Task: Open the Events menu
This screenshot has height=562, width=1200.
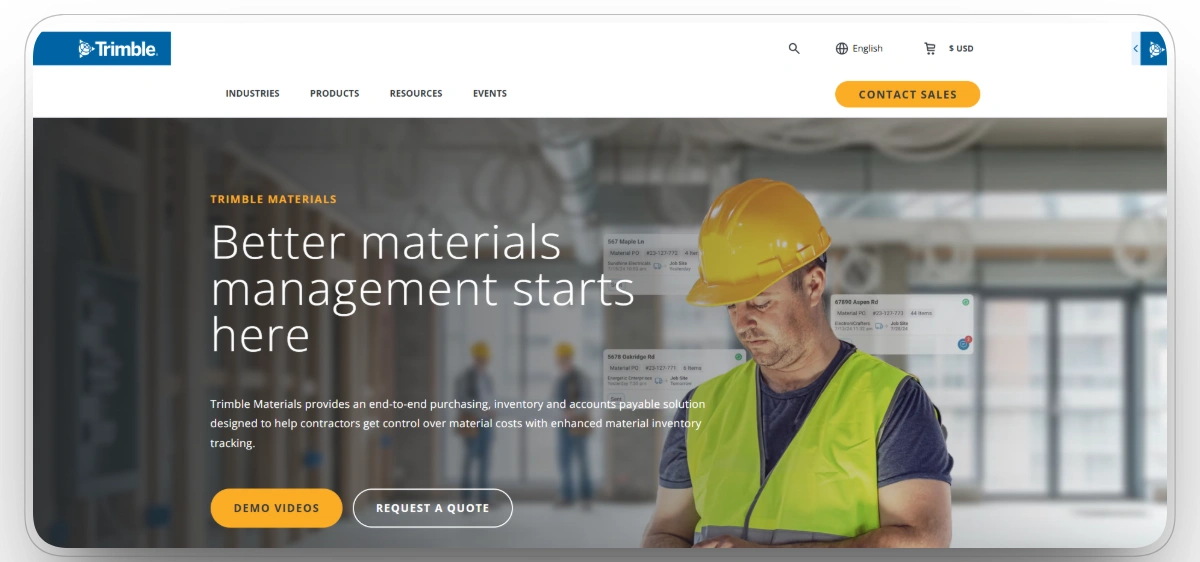Action: 490,93
